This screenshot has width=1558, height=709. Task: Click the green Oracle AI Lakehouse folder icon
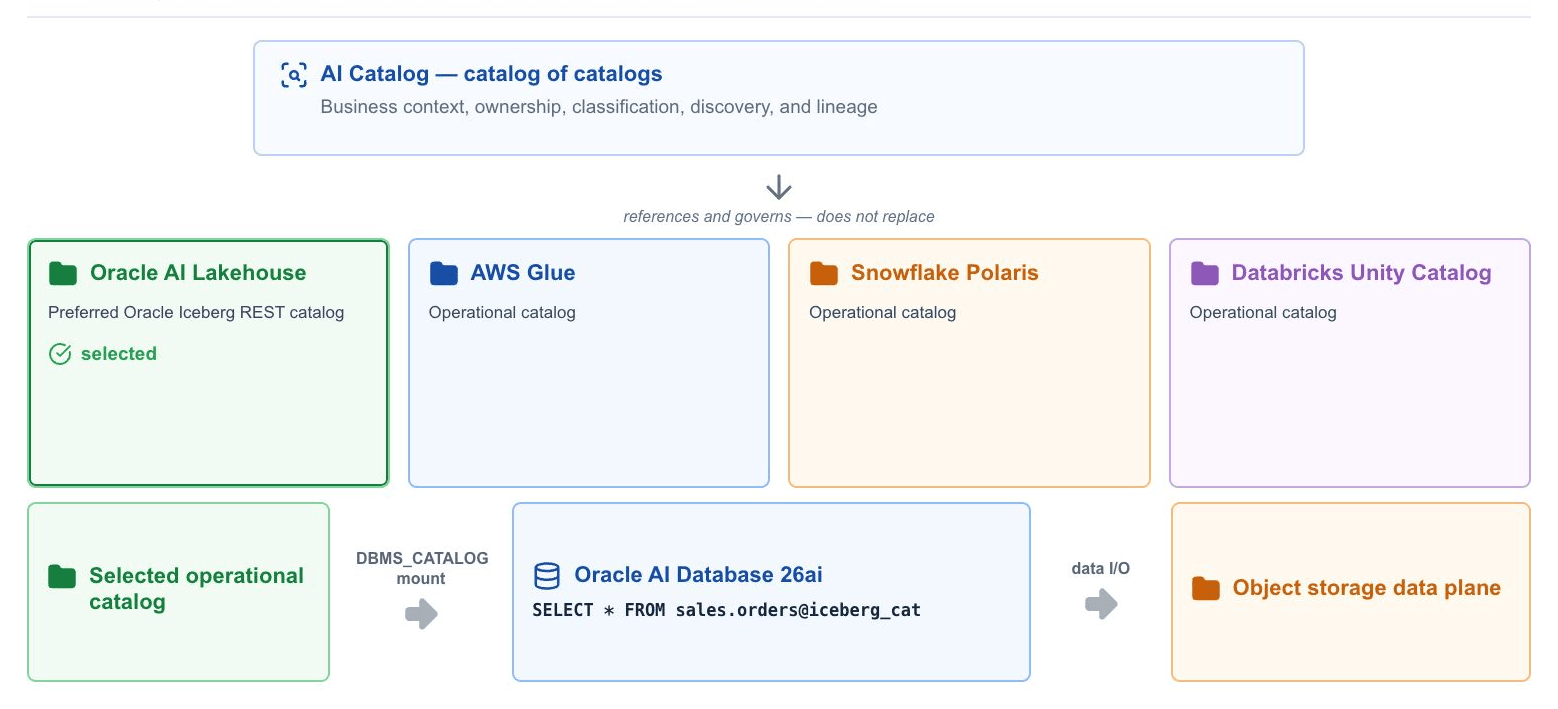pyautogui.click(x=63, y=273)
